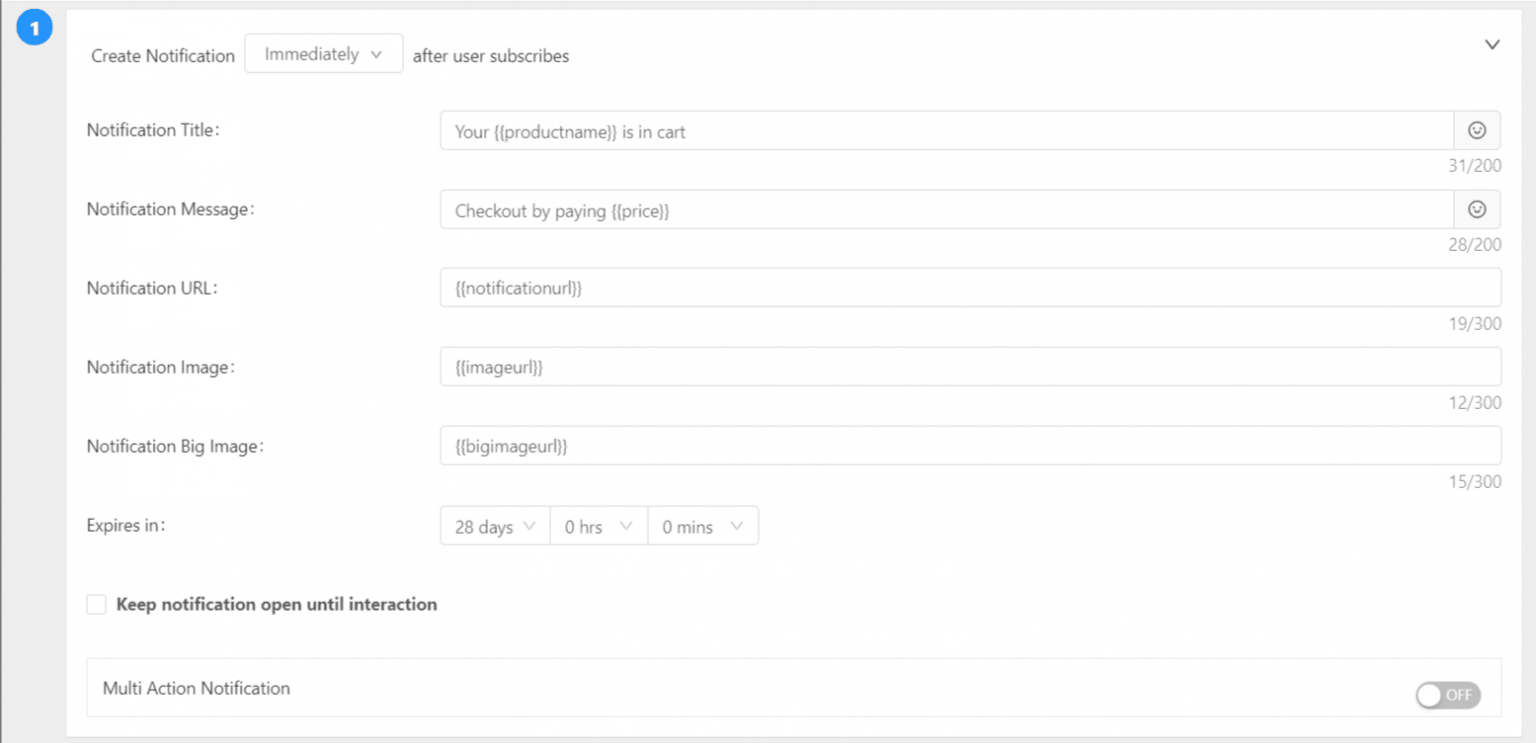
Task: Enable keep notification open until interaction
Action: (x=96, y=604)
